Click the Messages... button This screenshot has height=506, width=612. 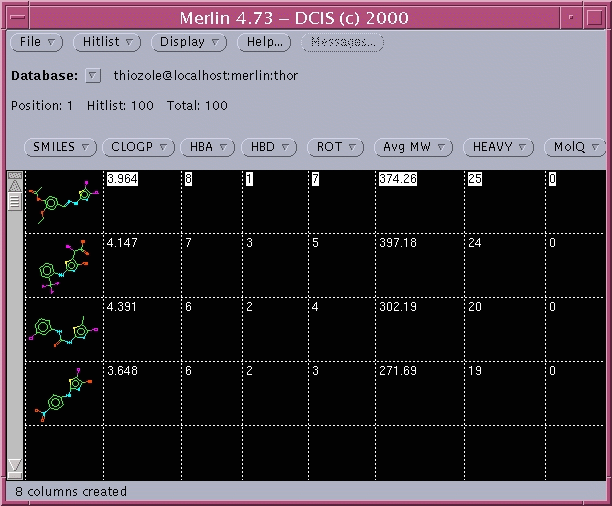pos(343,42)
